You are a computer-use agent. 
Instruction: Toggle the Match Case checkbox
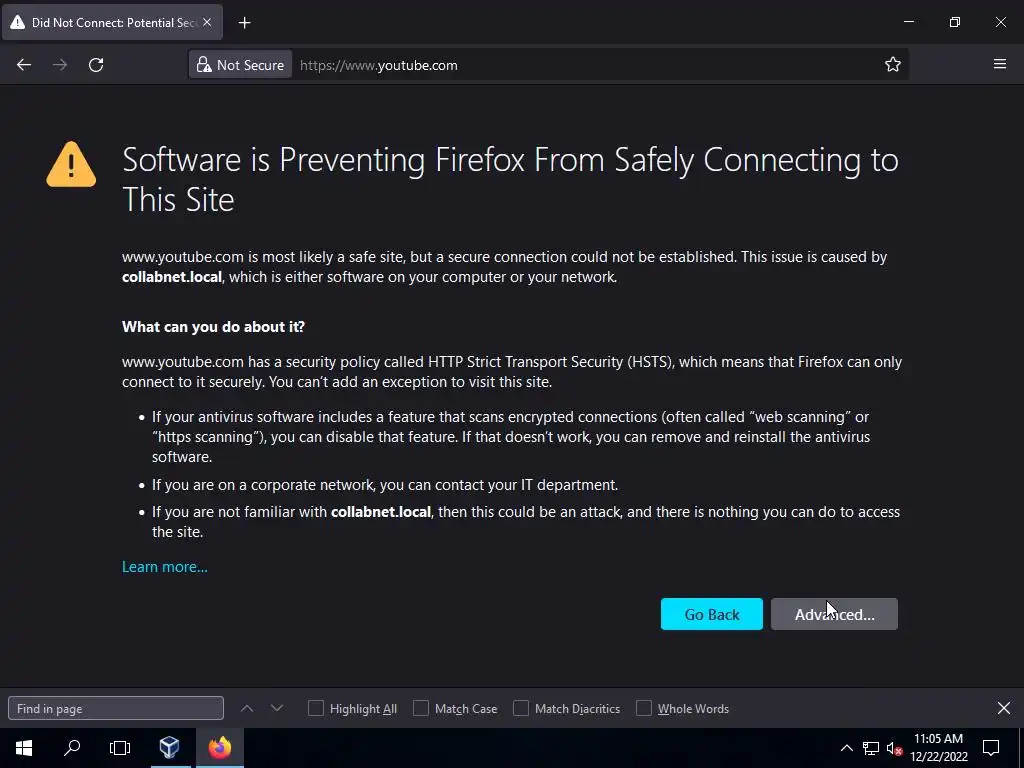click(x=421, y=708)
